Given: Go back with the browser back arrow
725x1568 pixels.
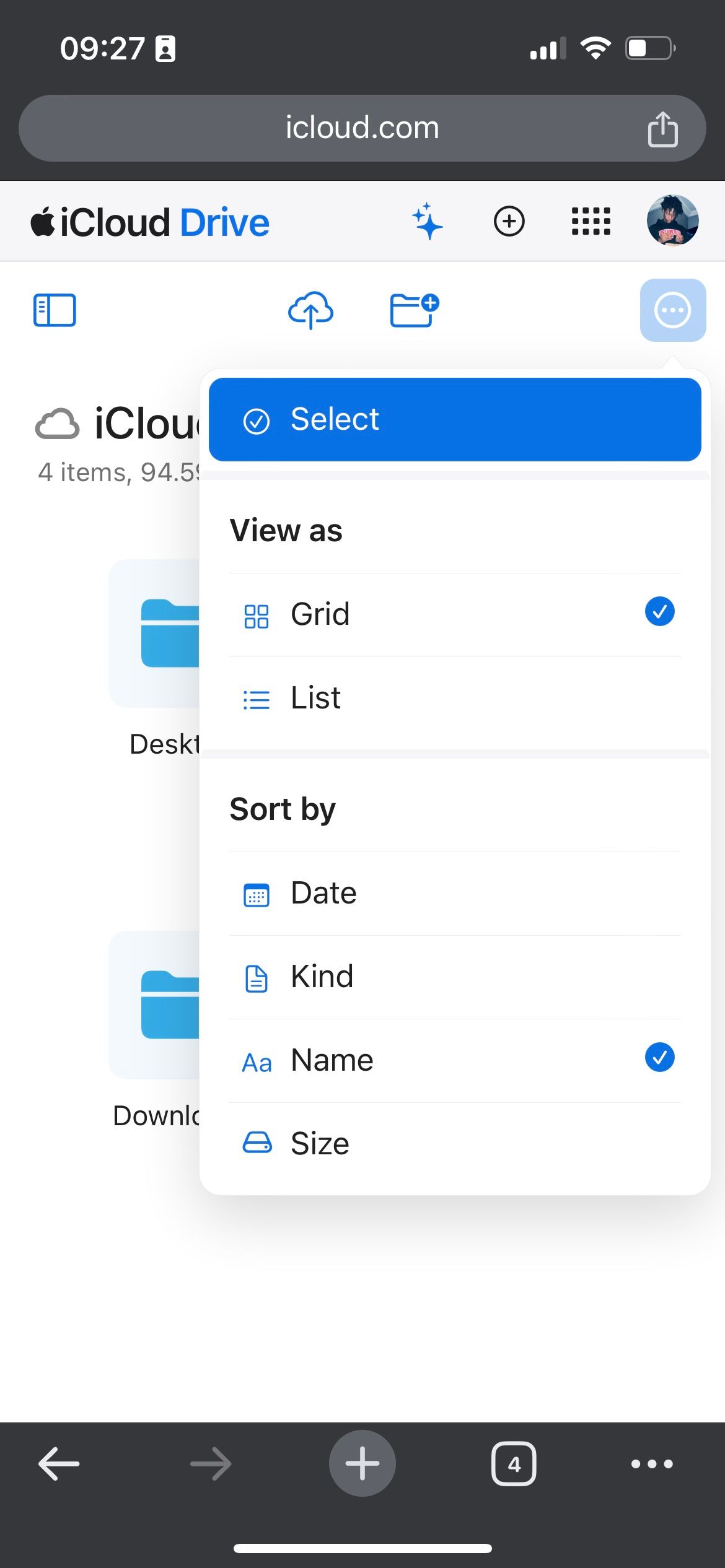Looking at the screenshot, I should click(59, 1464).
